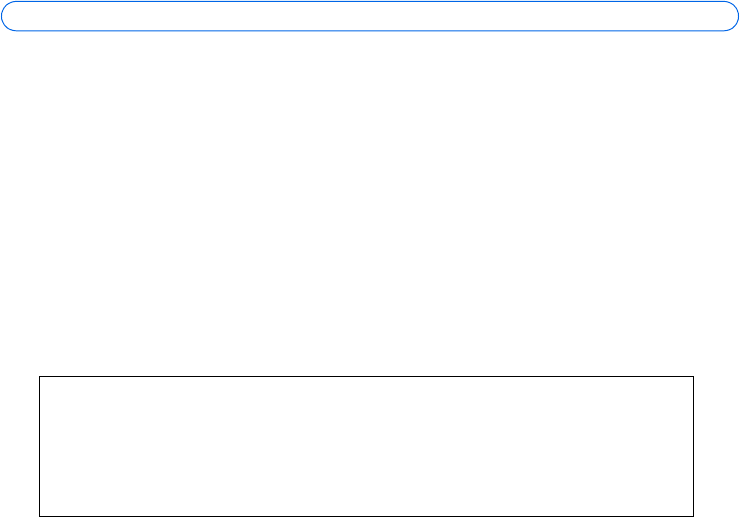Screen dimensions: 740x517
Task: Click the left edge of the bordered box
Action: [x=39, y=446]
